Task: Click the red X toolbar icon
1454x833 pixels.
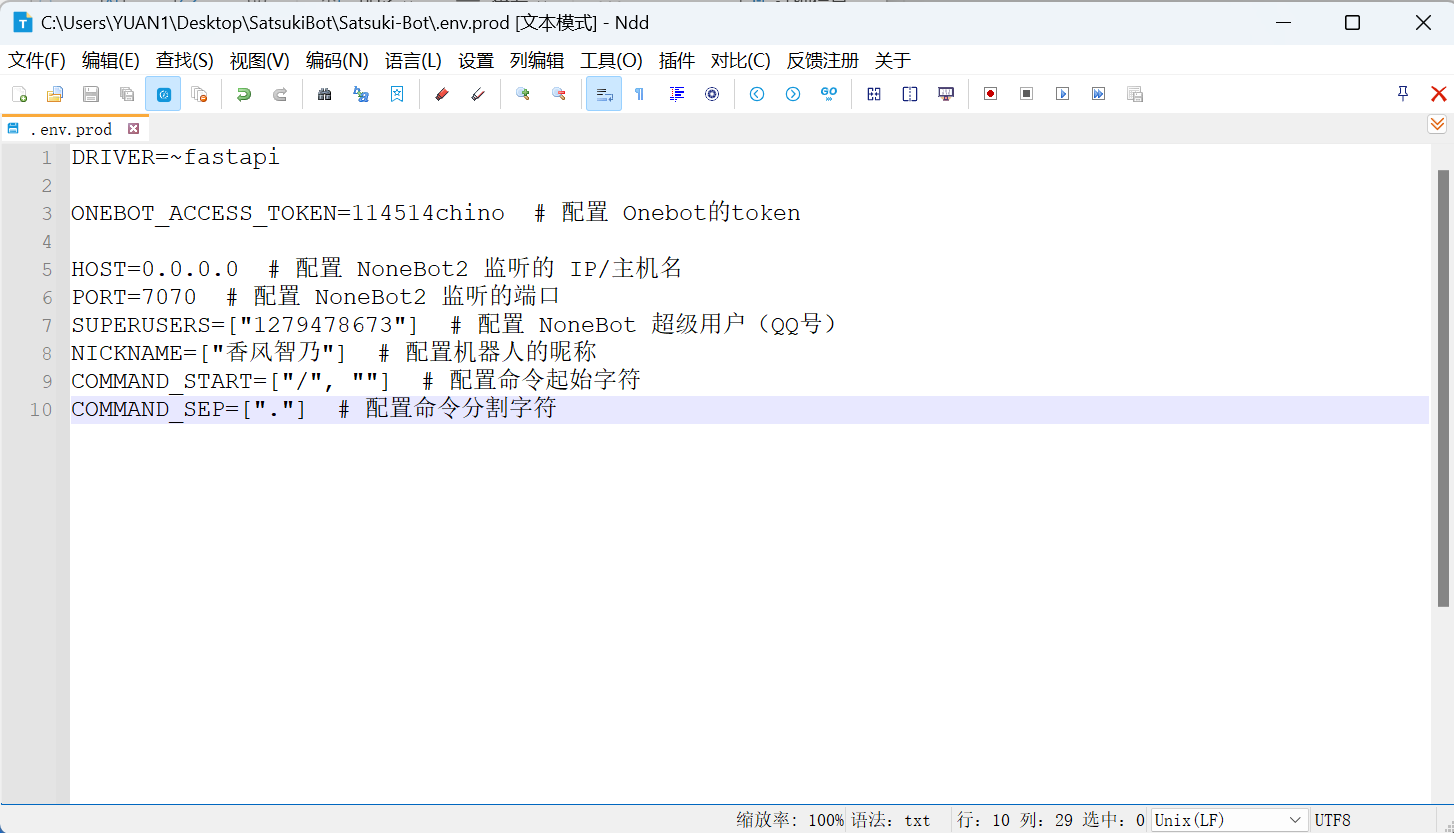Action: coord(1439,94)
